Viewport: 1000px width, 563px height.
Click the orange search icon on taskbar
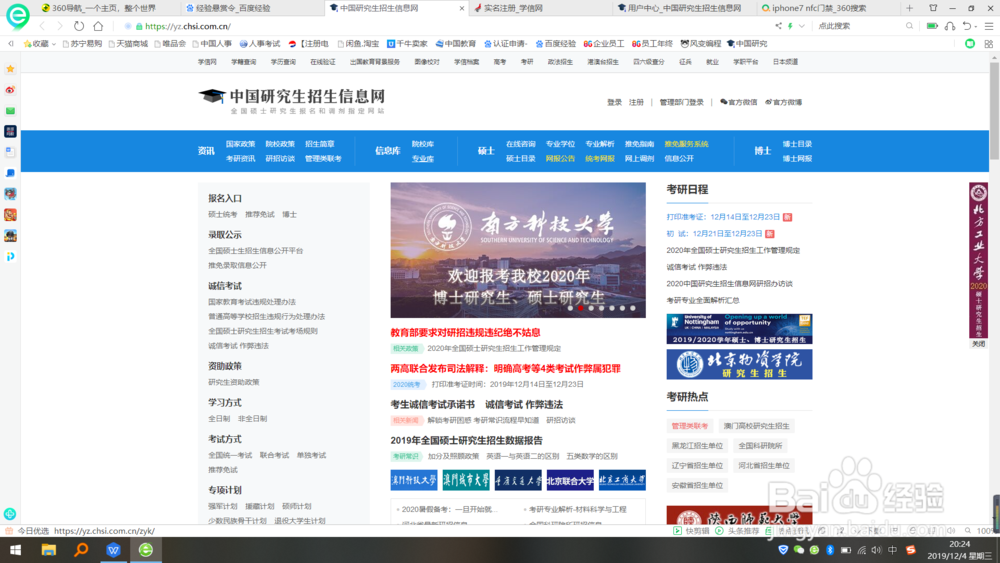coord(81,550)
